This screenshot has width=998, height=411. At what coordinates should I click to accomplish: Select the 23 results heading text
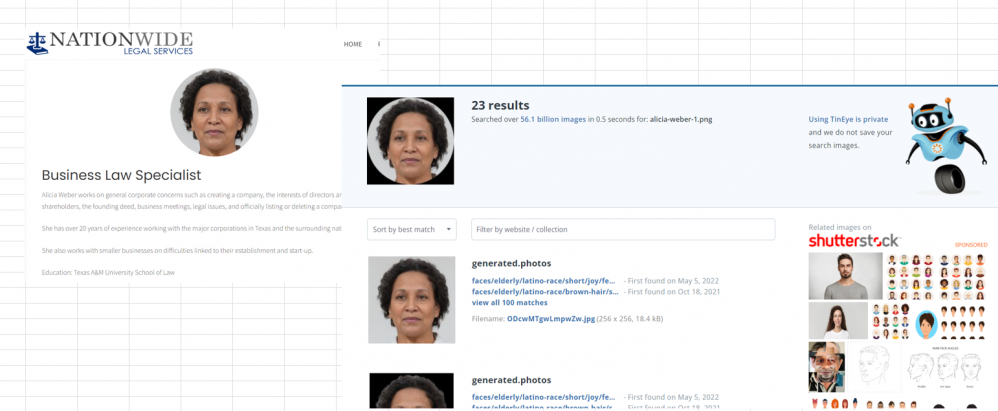(500, 106)
